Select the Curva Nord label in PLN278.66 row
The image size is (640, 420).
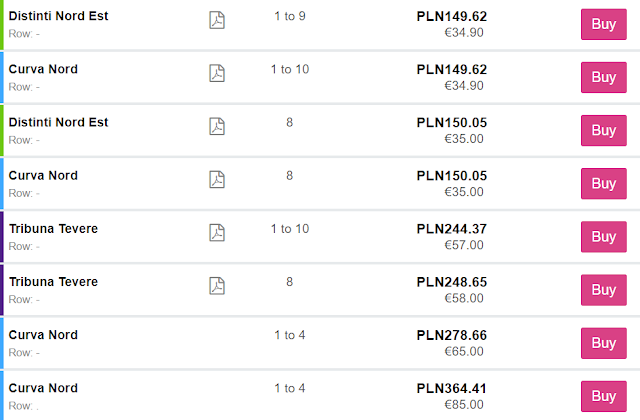point(43,335)
